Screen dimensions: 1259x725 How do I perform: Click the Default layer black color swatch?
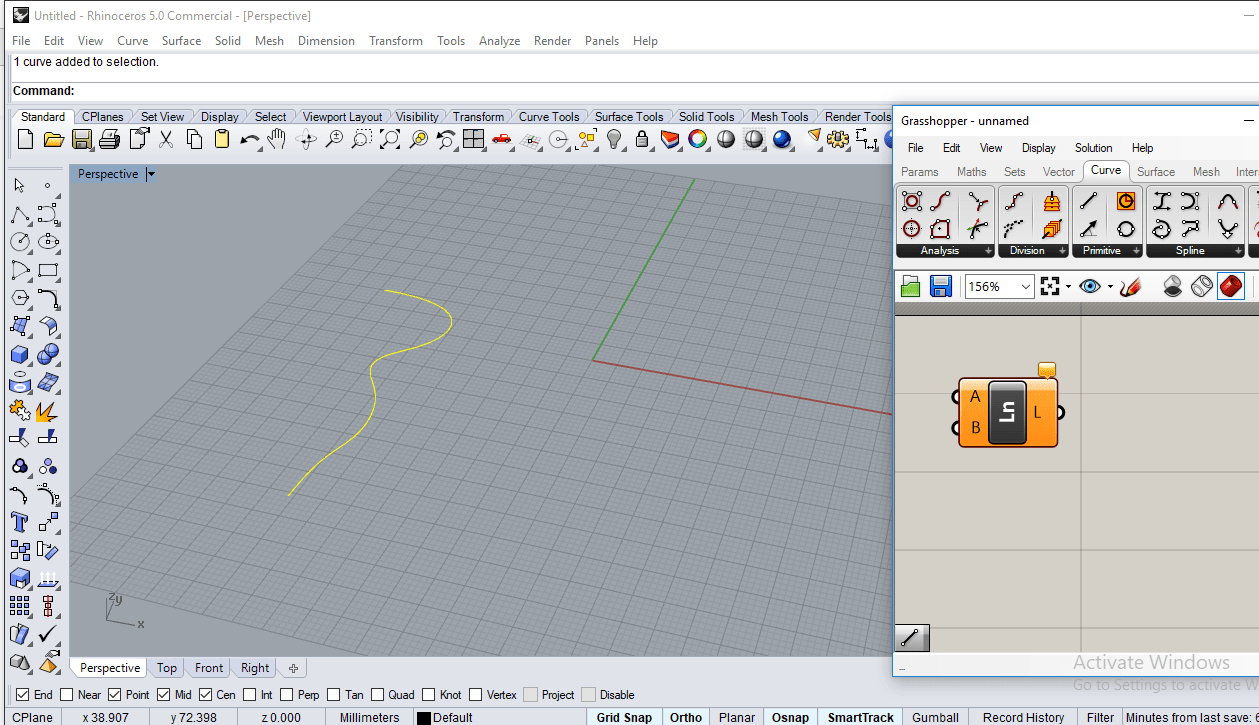pos(424,718)
